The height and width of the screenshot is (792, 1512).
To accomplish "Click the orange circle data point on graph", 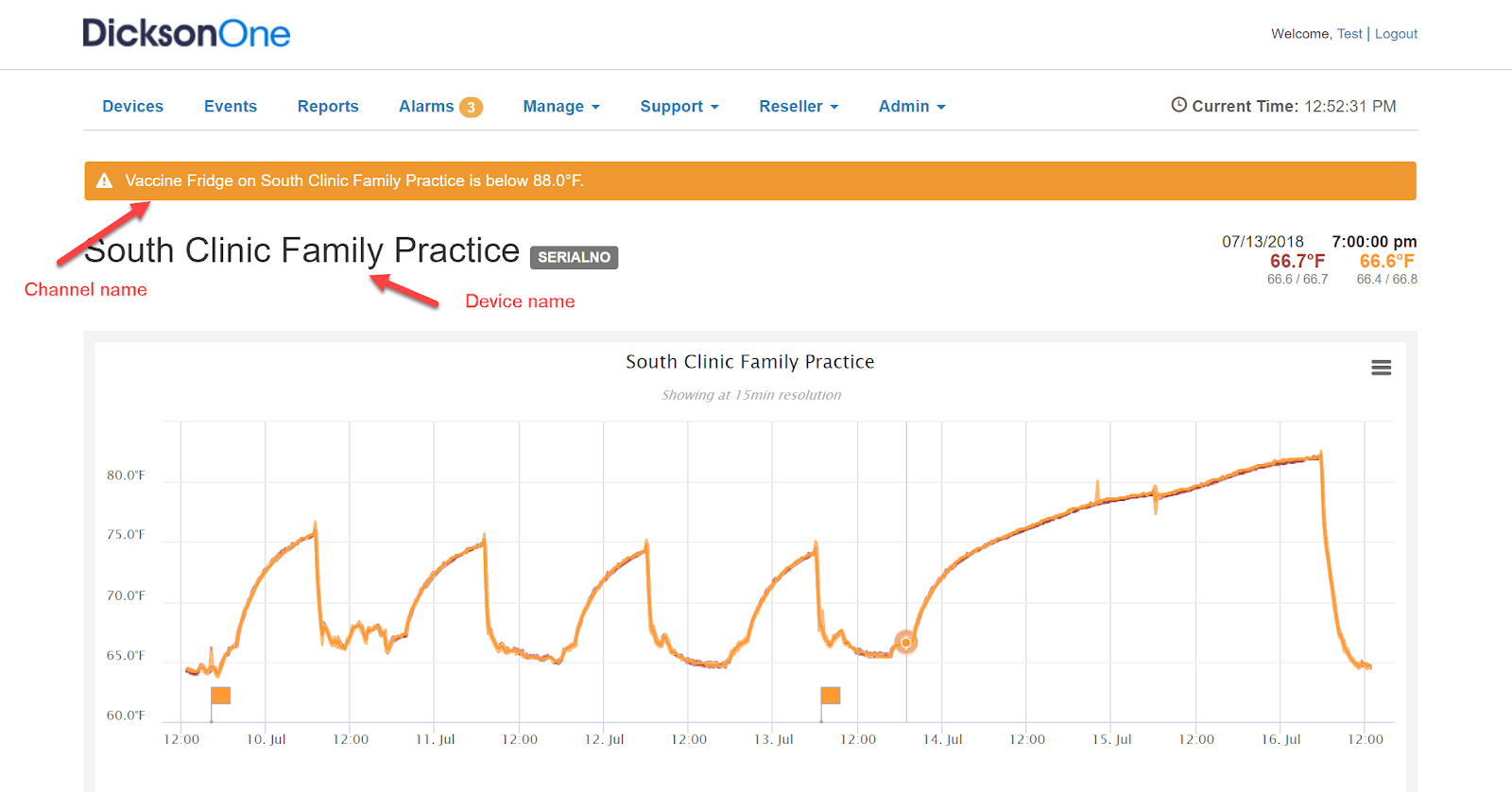I will coord(905,643).
